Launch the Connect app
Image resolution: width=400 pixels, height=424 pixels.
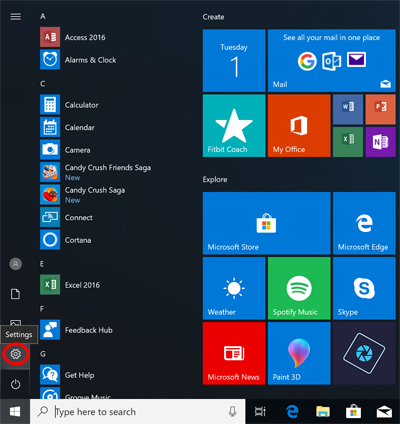click(x=66, y=217)
